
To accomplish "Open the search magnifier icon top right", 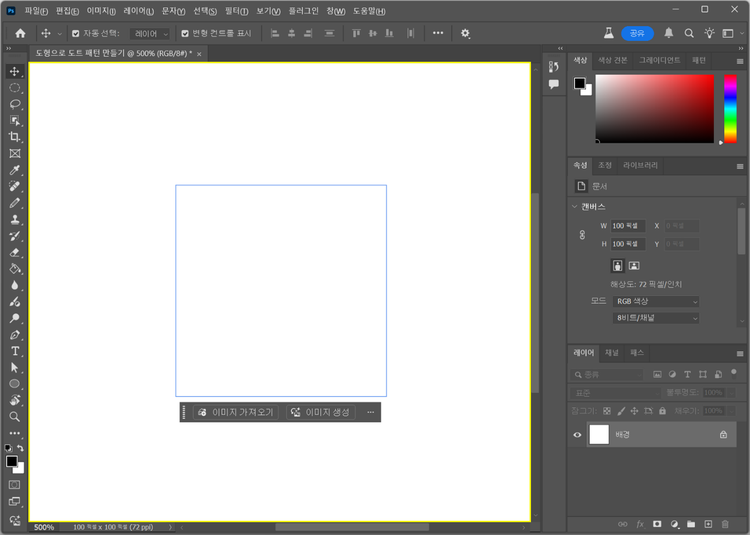I will (x=689, y=33).
